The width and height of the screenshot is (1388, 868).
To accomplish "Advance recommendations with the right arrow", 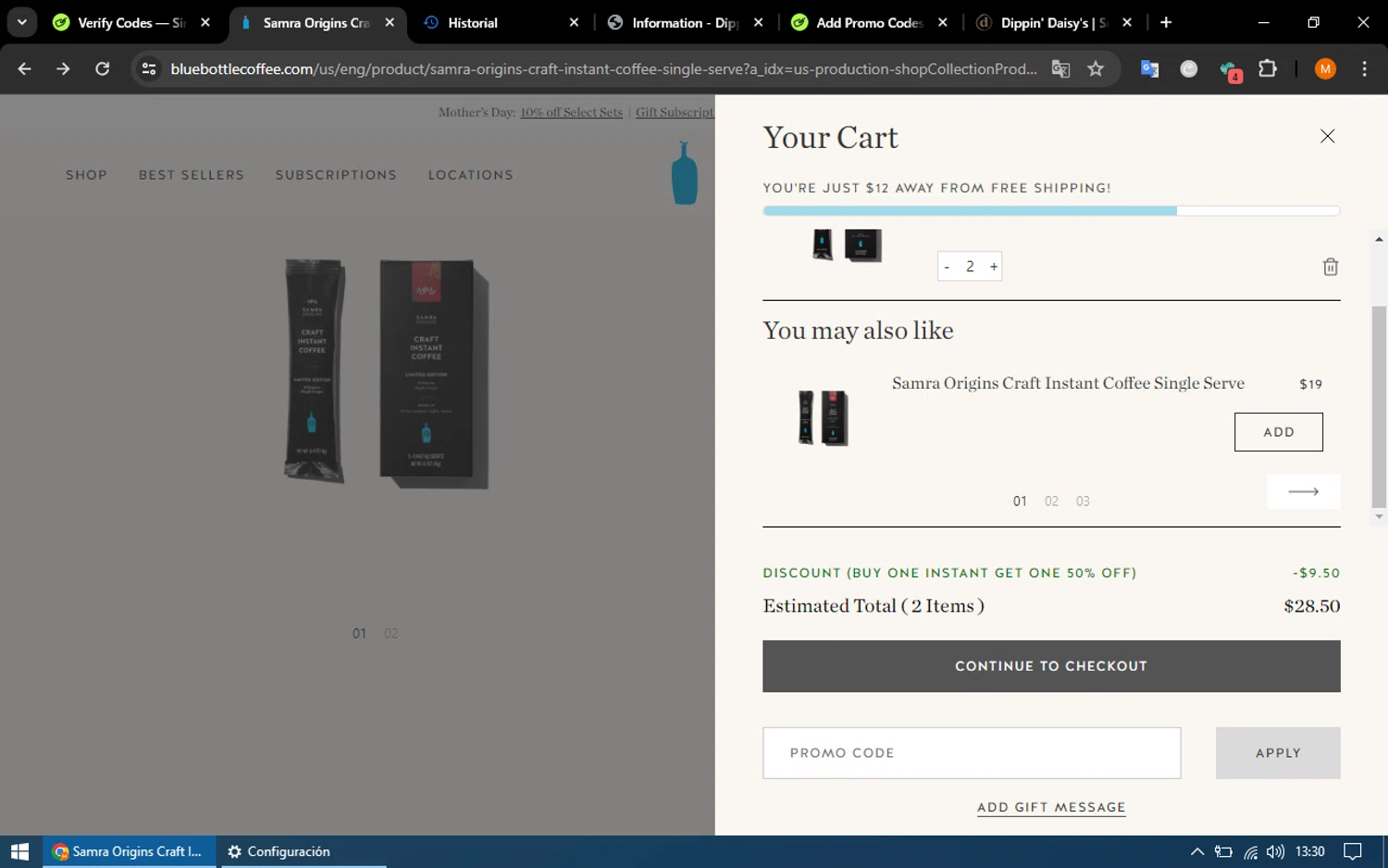I will [x=1303, y=491].
